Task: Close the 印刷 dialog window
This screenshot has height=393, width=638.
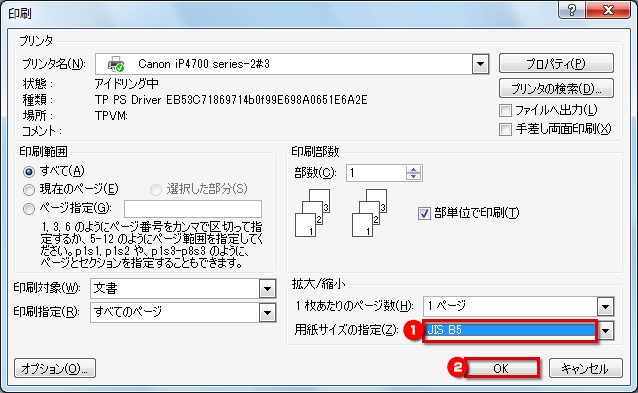Action: pyautogui.click(x=608, y=10)
